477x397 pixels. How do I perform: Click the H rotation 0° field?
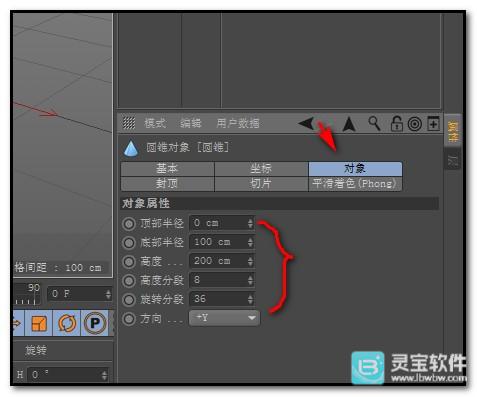click(68, 375)
